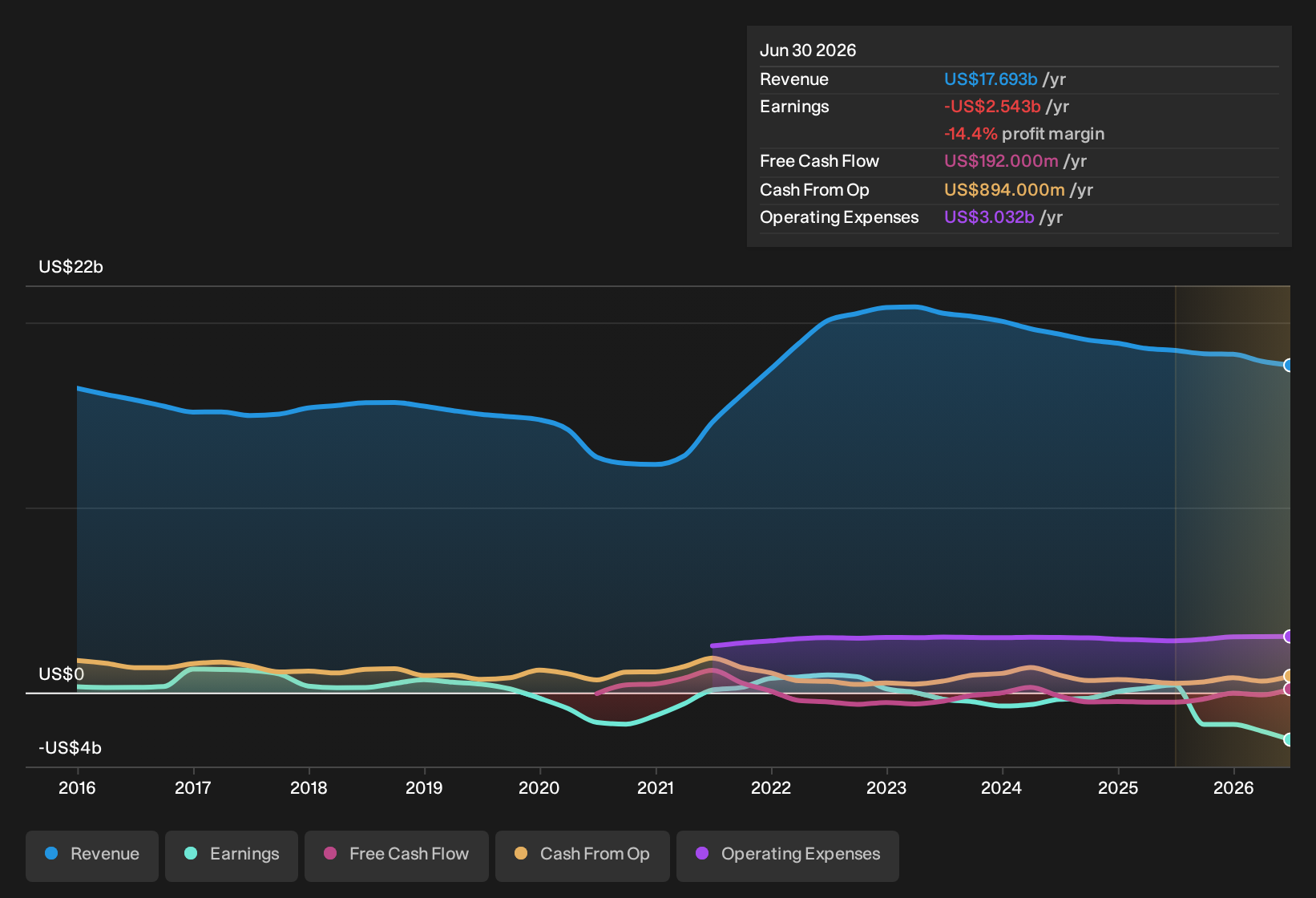This screenshot has width=1316, height=898.
Task: Click the US$894.000m cash from op value
Action: tap(1004, 190)
